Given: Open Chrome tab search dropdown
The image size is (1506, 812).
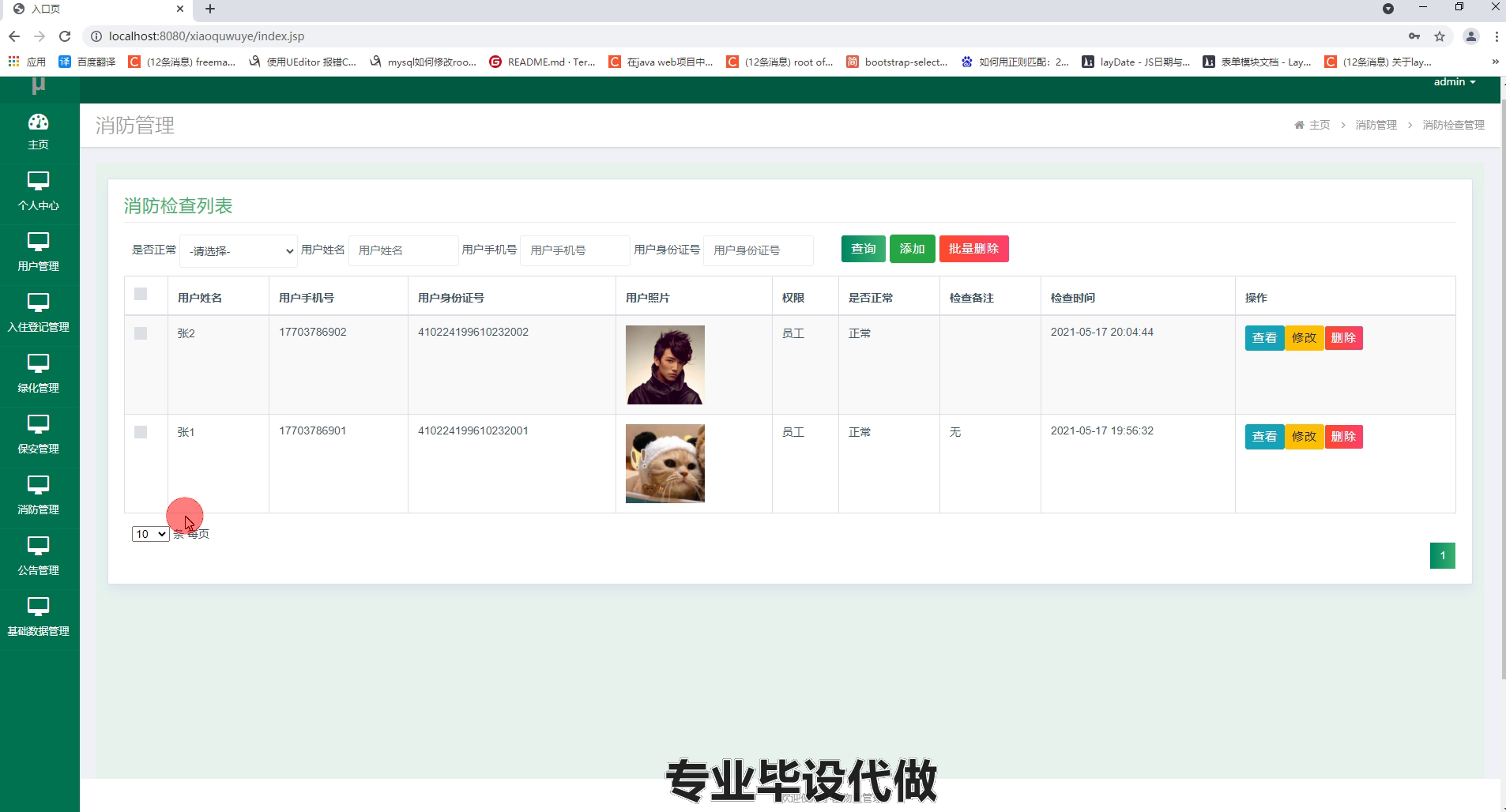Looking at the screenshot, I should (1388, 9).
